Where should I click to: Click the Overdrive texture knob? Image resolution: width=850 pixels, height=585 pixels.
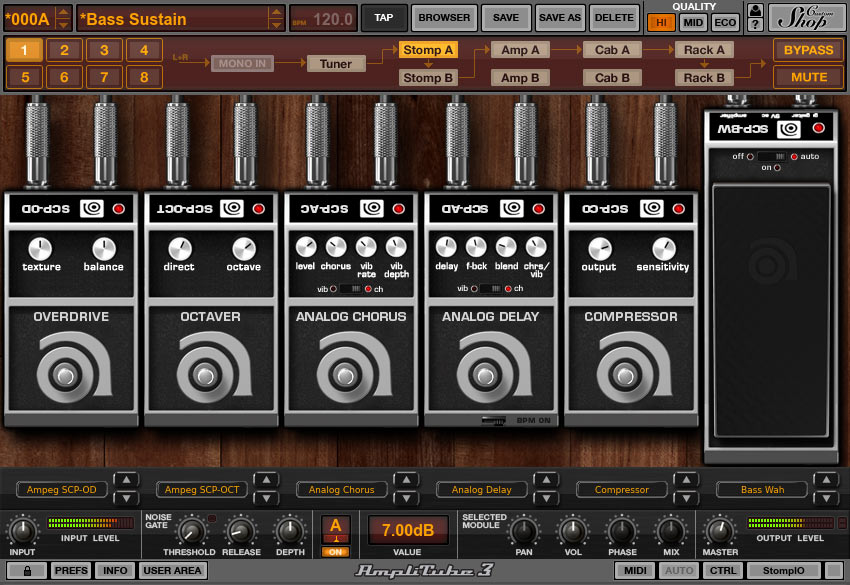[40, 249]
